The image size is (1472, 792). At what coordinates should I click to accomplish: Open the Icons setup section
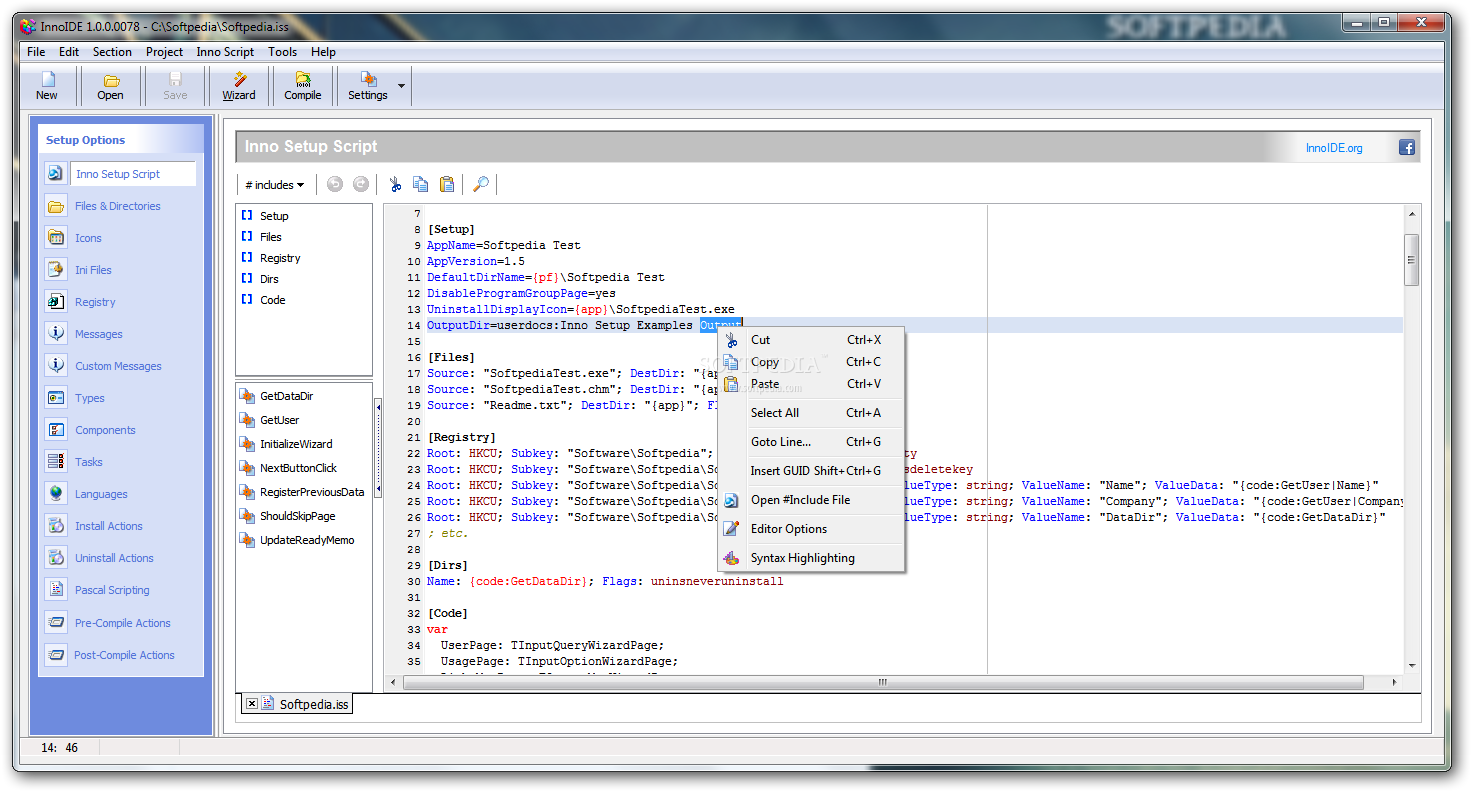(88, 238)
